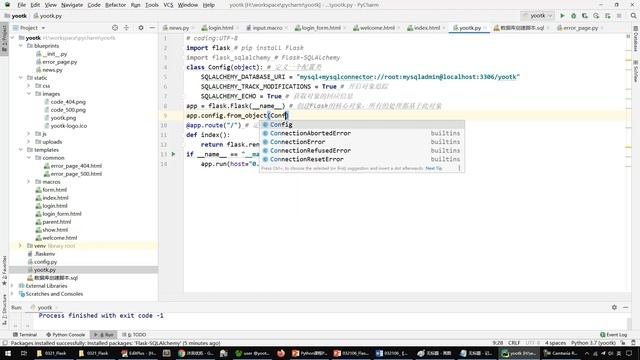
Task: Click the 4 spaces indent setting
Action: pos(555,343)
